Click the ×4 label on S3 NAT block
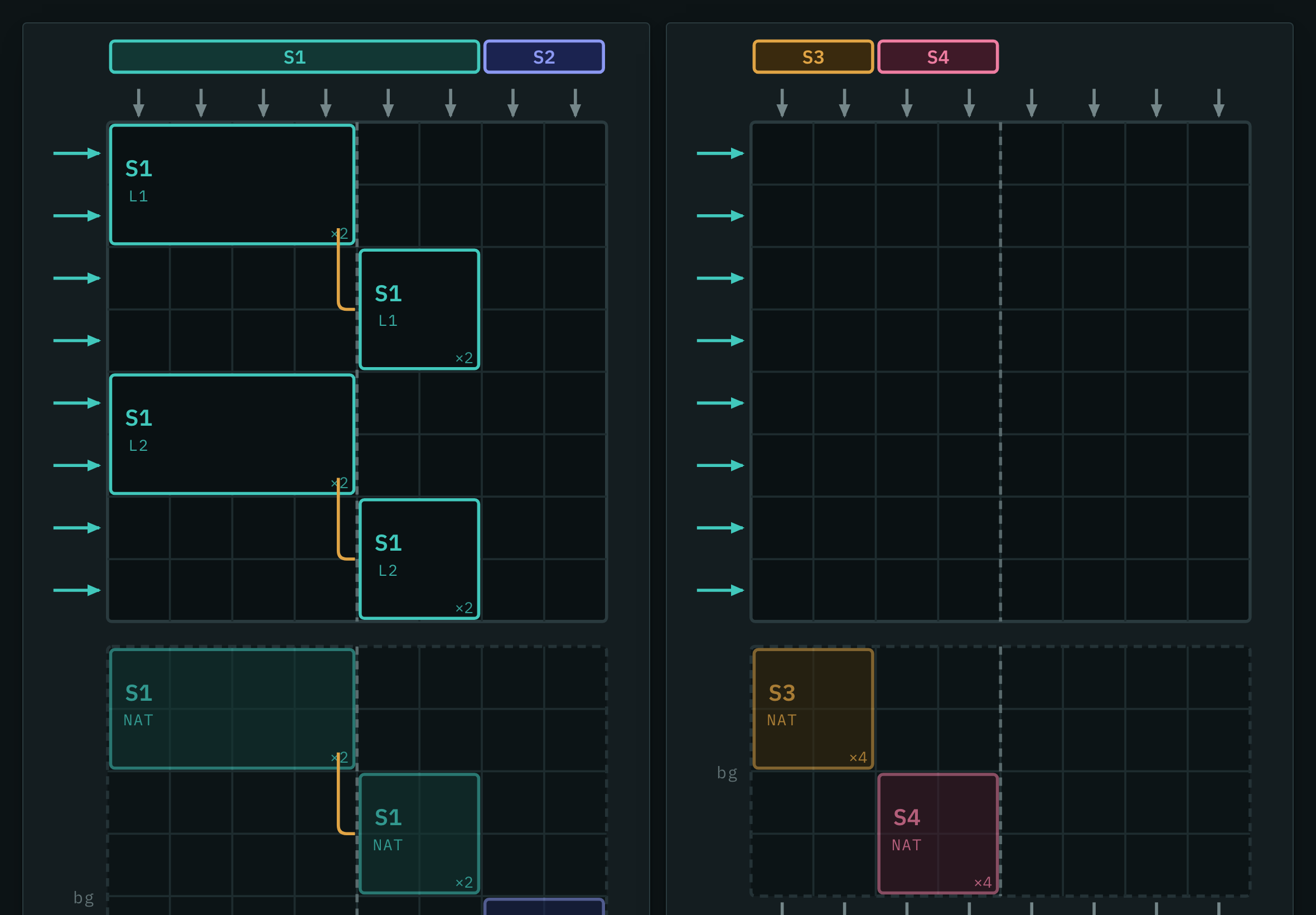Viewport: 1316px width, 915px height. pos(858,757)
